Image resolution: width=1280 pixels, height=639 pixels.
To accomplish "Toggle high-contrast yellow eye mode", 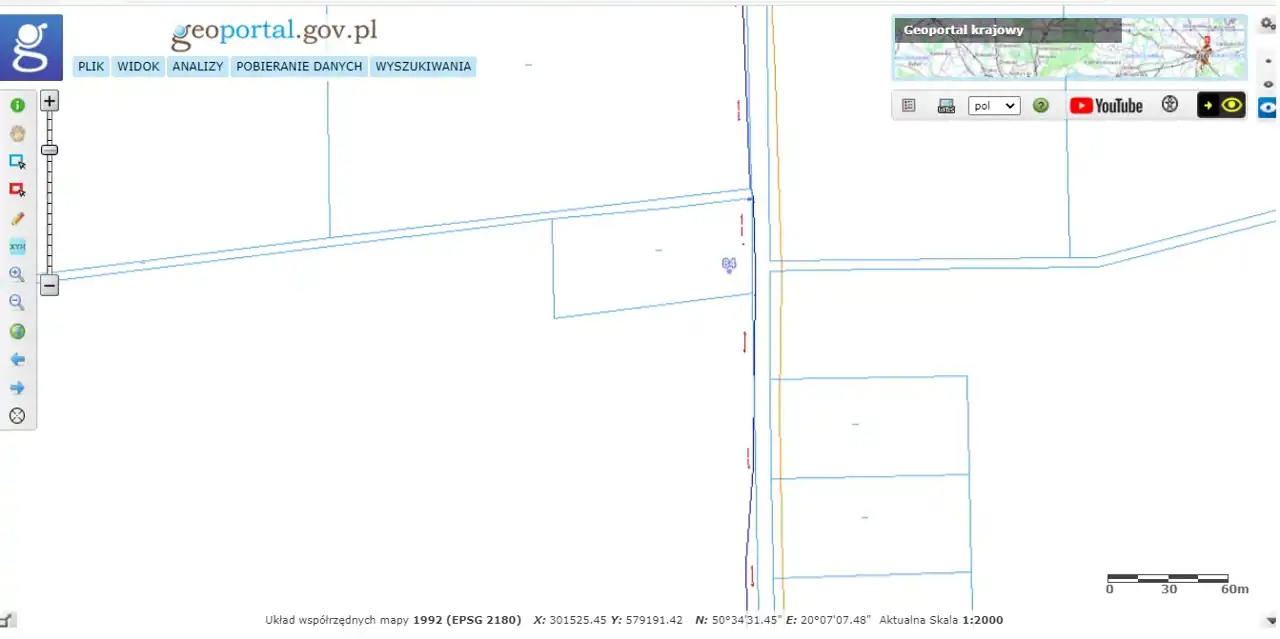I will click(x=1221, y=105).
